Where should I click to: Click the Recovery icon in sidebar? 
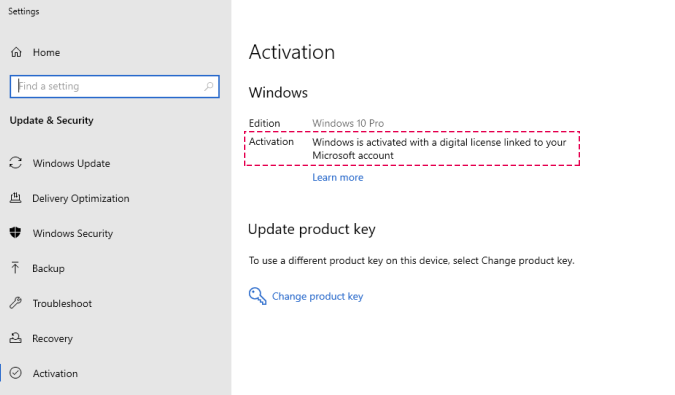[x=15, y=338]
